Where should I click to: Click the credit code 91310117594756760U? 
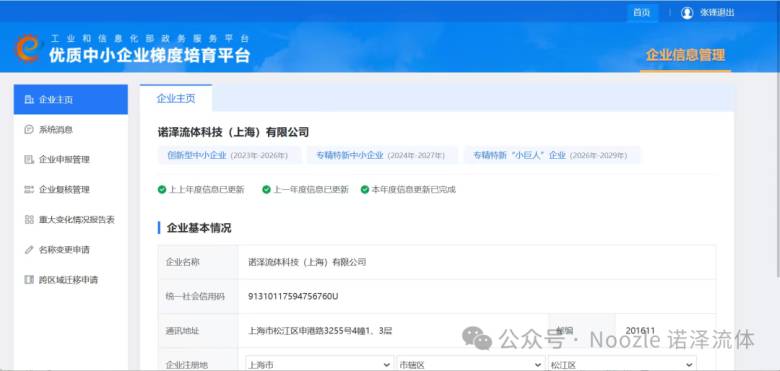(293, 296)
